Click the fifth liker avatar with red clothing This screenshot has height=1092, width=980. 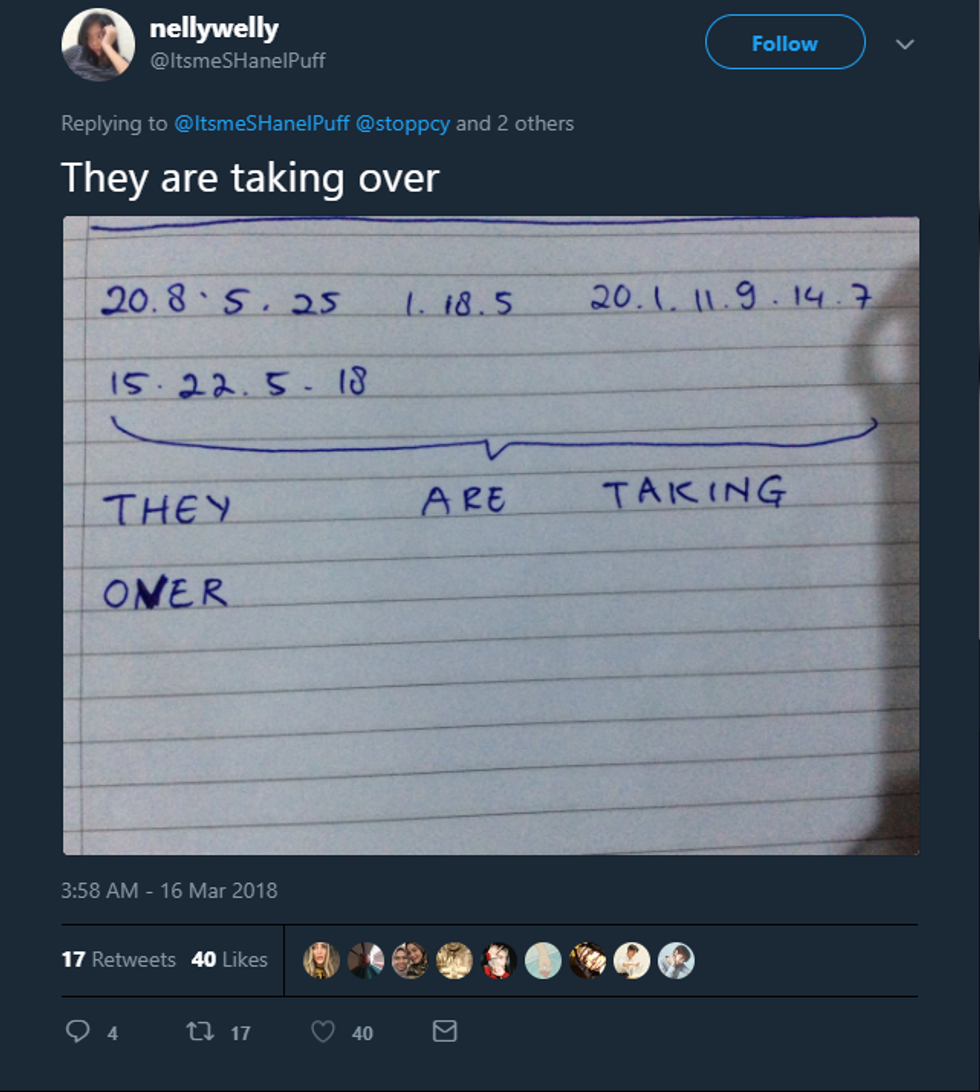click(498, 960)
